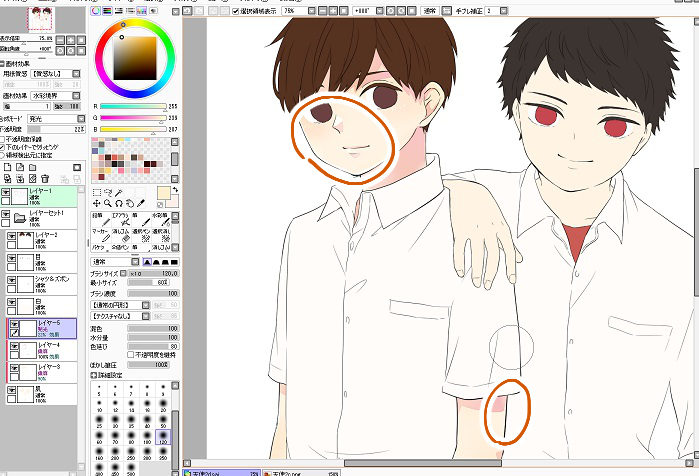This screenshot has height=476, width=699.
Task: Open the 通常の円形 brush shape dropdown
Action: click(120, 305)
